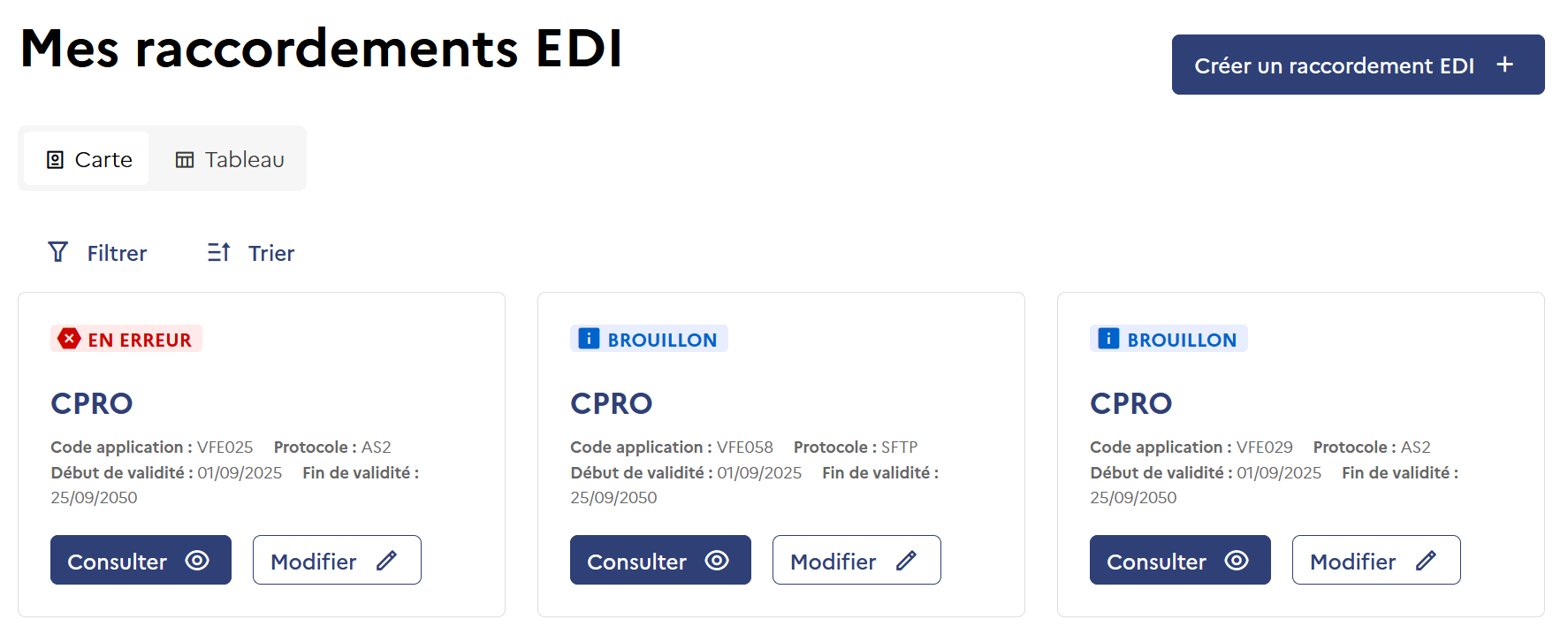Click the plus icon on the create button
This screenshot has width=1568, height=635.
click(x=1503, y=65)
